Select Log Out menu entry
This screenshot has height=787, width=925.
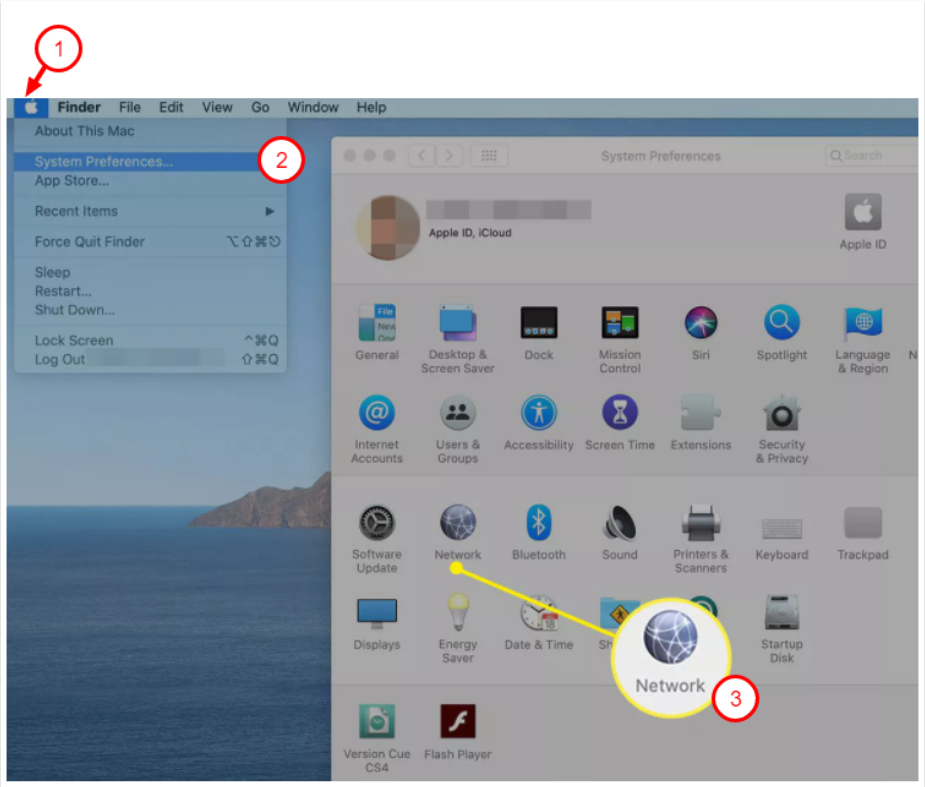coord(150,359)
